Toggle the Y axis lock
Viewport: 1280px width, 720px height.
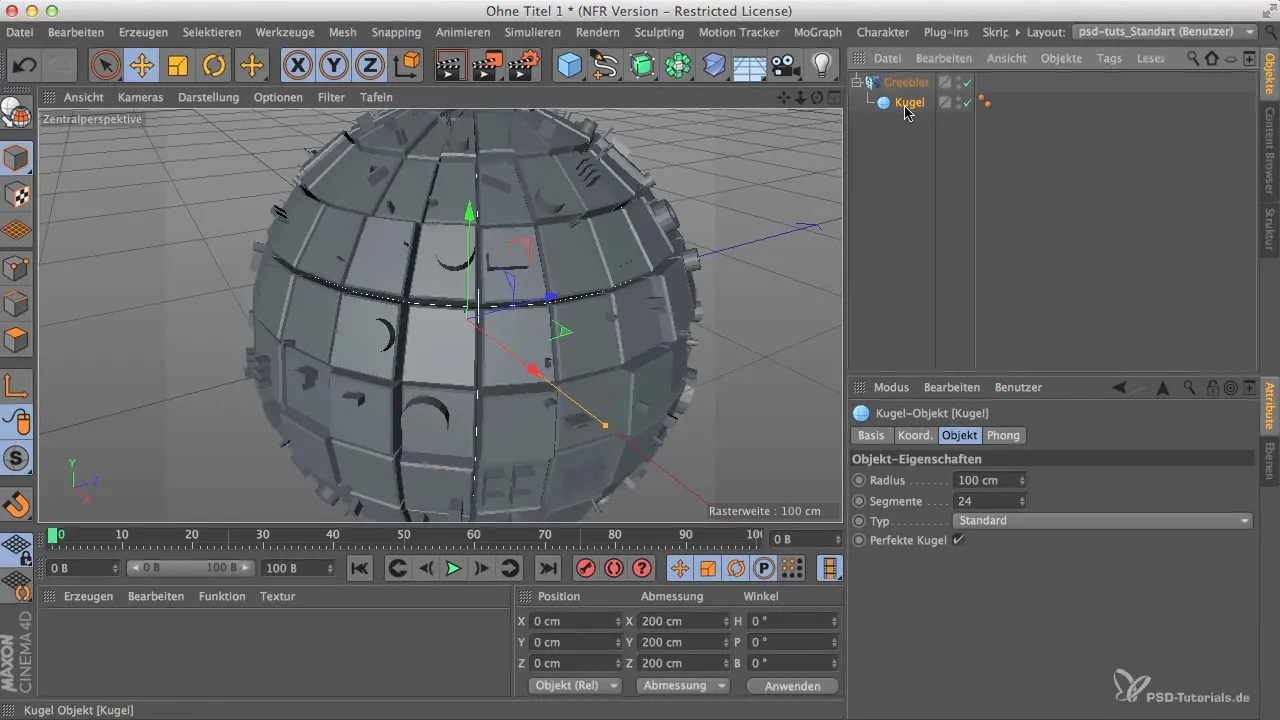(334, 66)
